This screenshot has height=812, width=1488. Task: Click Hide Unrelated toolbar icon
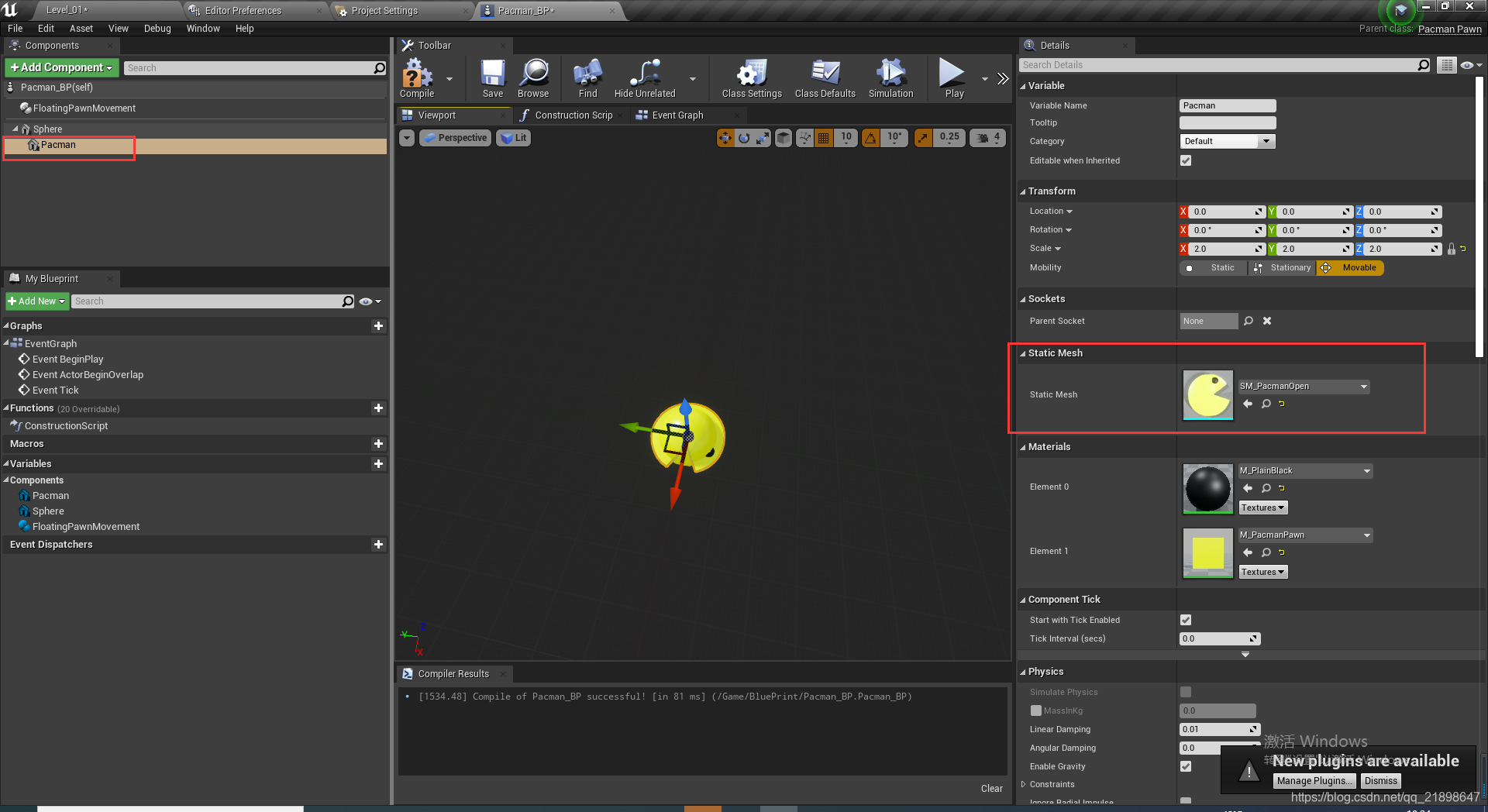point(645,78)
